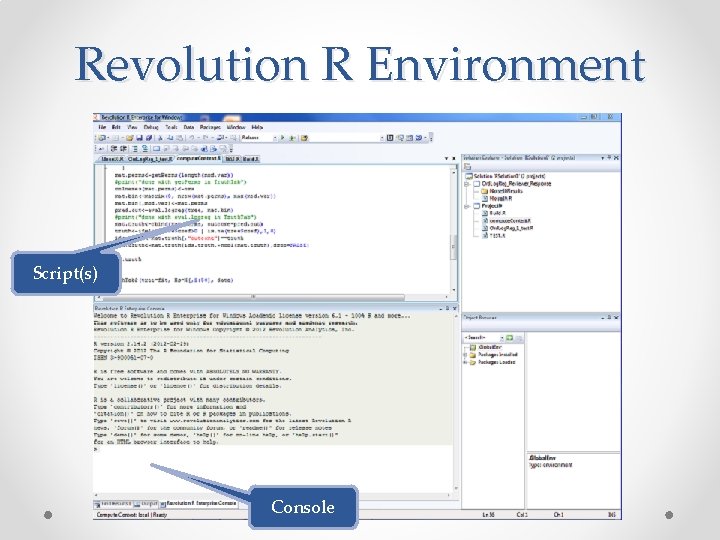Open the File menu
Screen dimensions: 720x540
pos(102,127)
